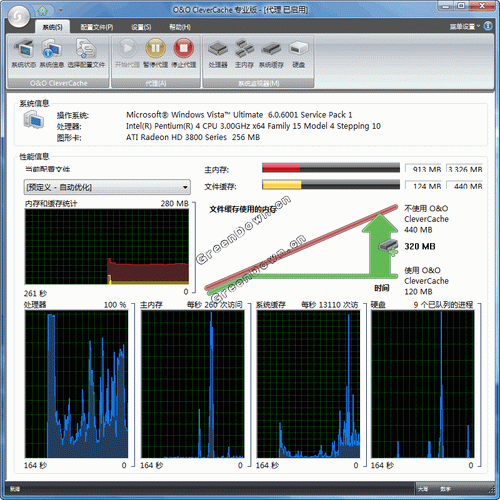The height and width of the screenshot is (500, 500).
Task: Open the 主内存 main memory monitor
Action: point(244,53)
